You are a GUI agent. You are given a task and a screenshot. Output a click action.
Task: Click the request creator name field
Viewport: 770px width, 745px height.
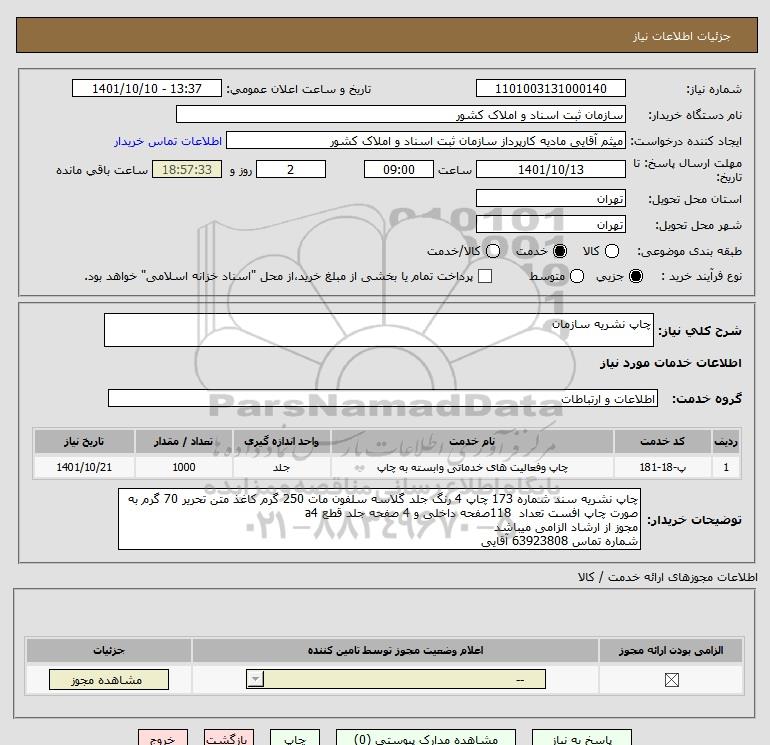[426, 140]
